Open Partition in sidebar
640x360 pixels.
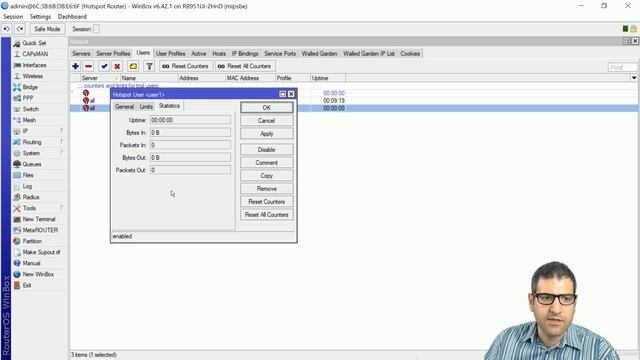tap(32, 241)
